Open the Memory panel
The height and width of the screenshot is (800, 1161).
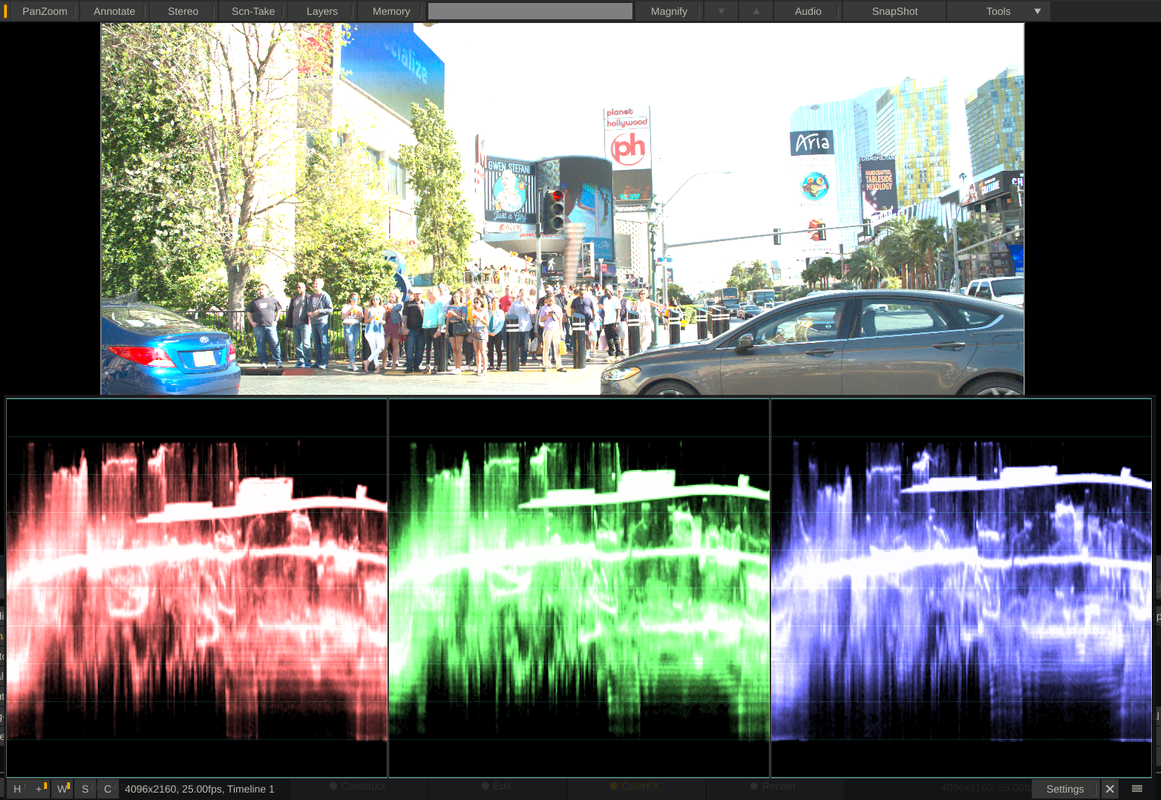pos(391,11)
